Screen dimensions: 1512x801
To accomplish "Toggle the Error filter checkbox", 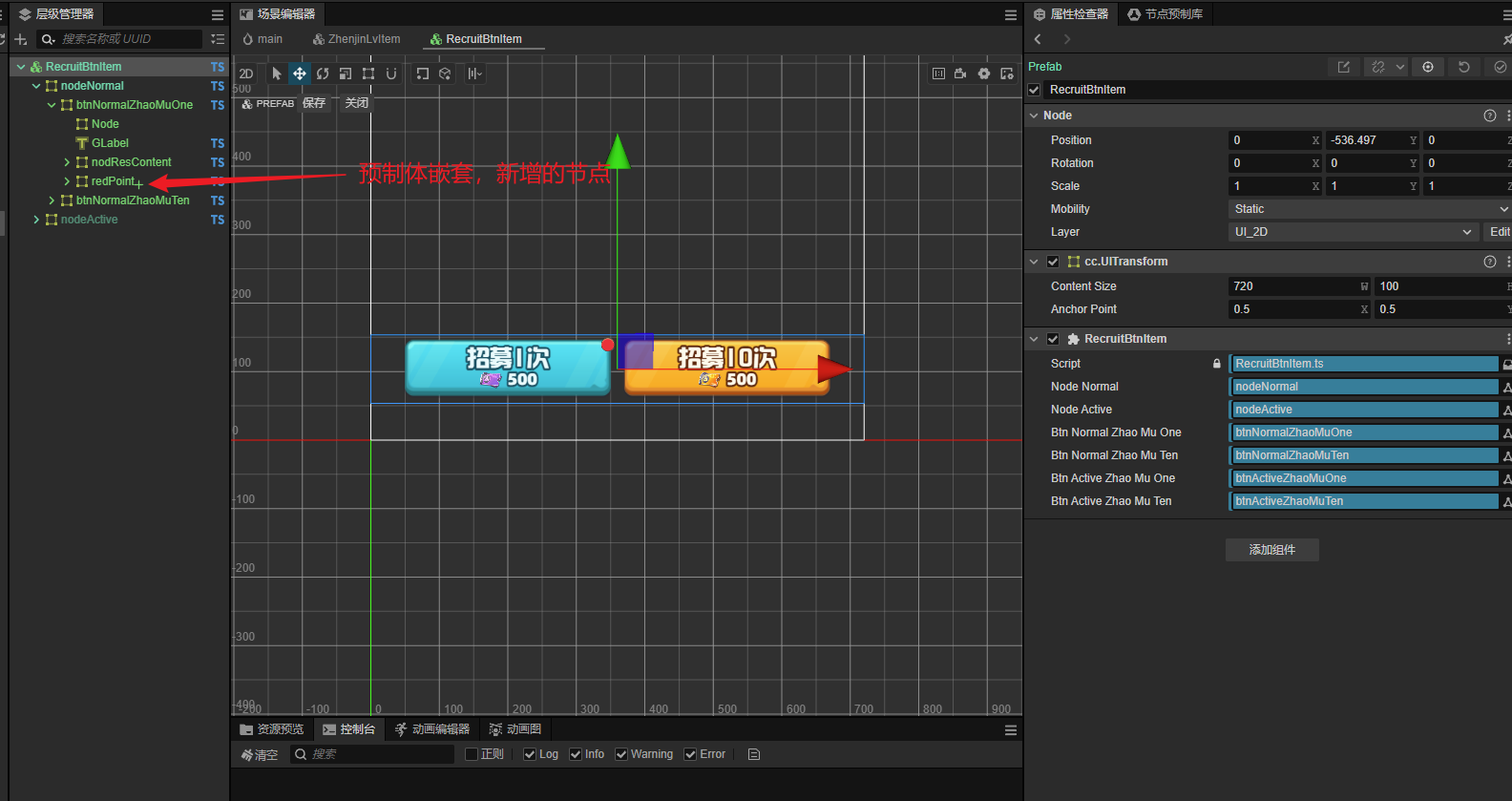I will click(x=690, y=754).
